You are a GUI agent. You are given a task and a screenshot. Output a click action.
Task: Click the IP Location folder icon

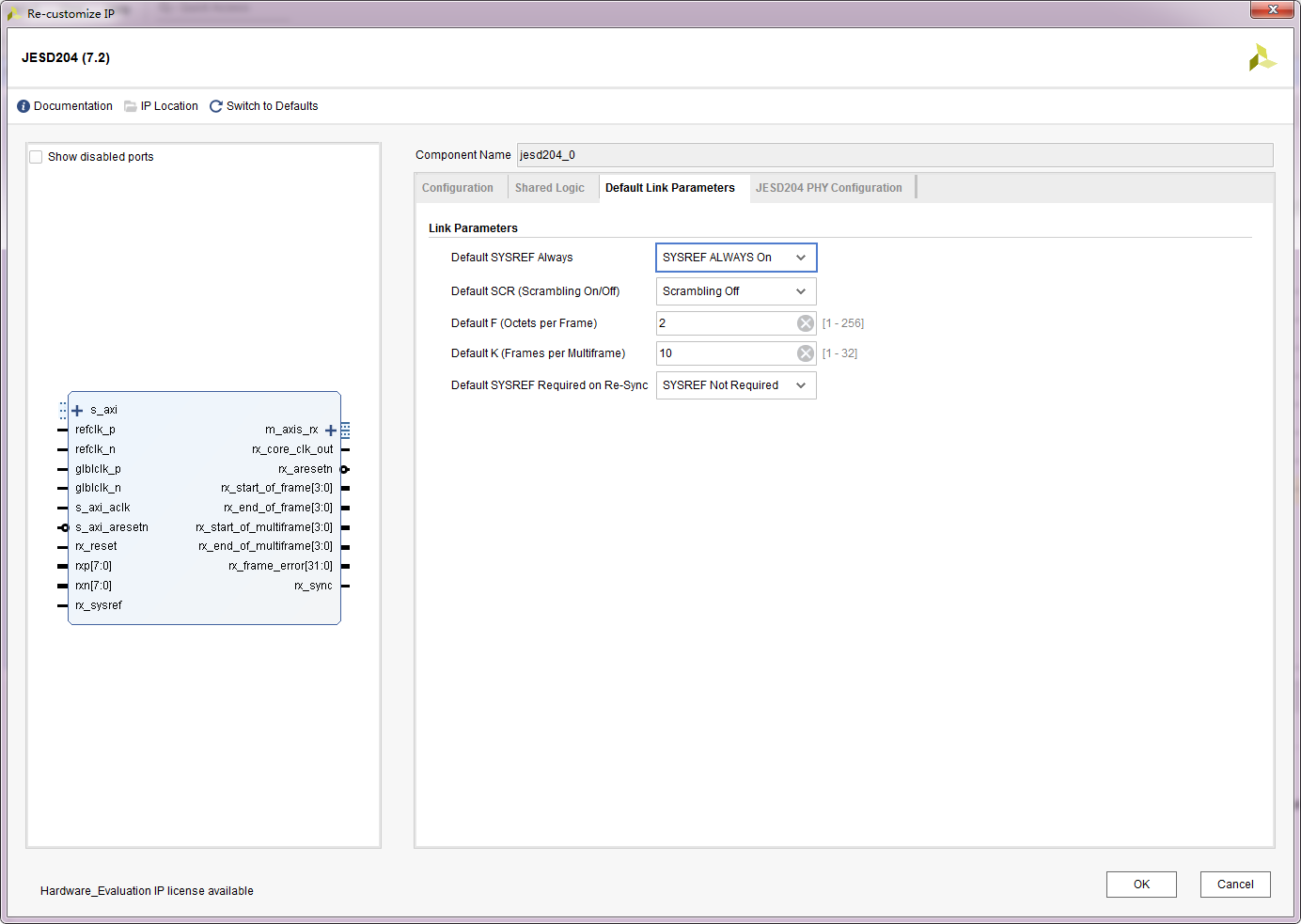pyautogui.click(x=131, y=106)
